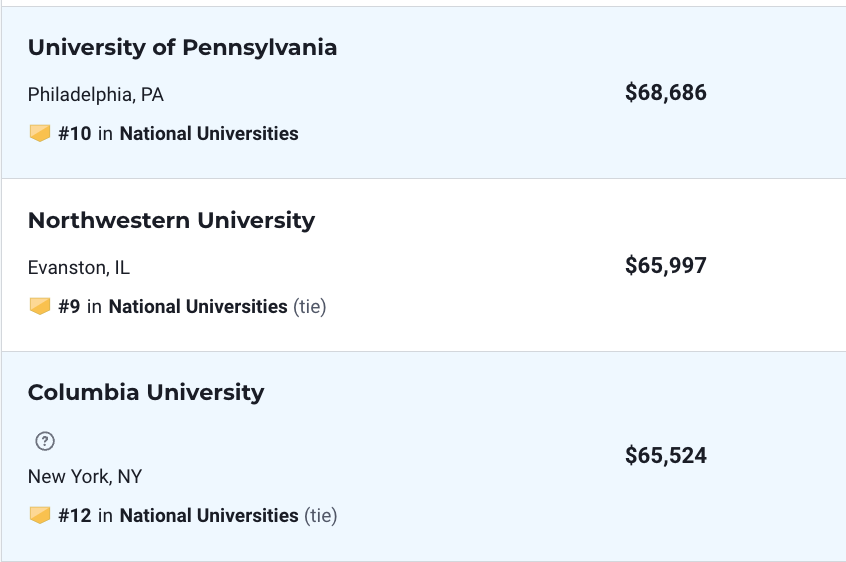Open National Universities link under Northwestern University
Viewport: 846px width, 562px height.
coord(198,306)
